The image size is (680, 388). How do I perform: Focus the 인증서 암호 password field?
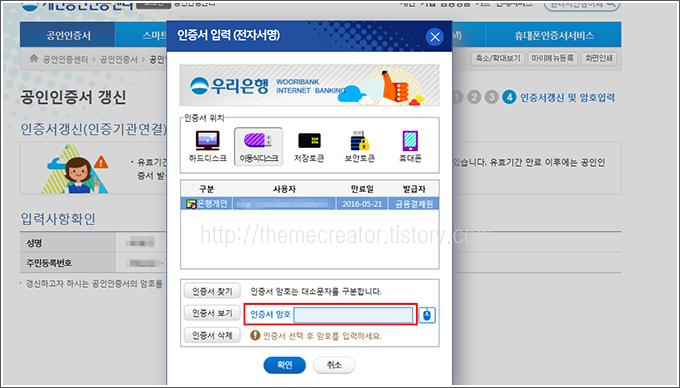click(x=353, y=315)
